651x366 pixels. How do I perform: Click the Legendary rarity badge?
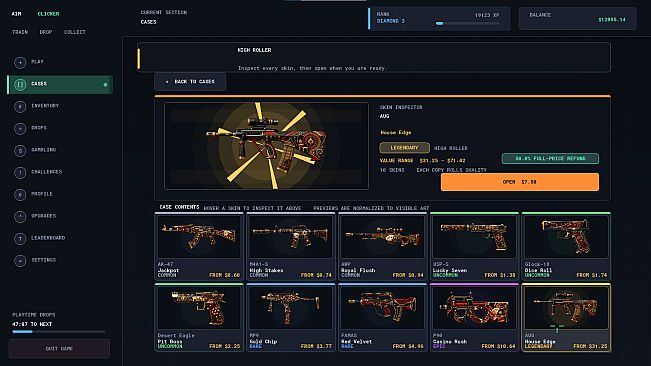(404, 148)
